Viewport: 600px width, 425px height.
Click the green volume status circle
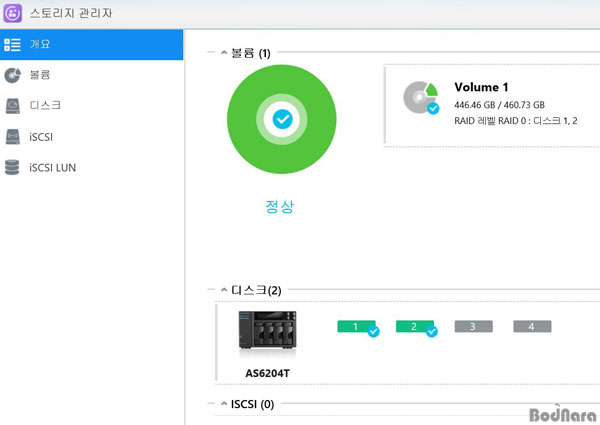(x=281, y=119)
